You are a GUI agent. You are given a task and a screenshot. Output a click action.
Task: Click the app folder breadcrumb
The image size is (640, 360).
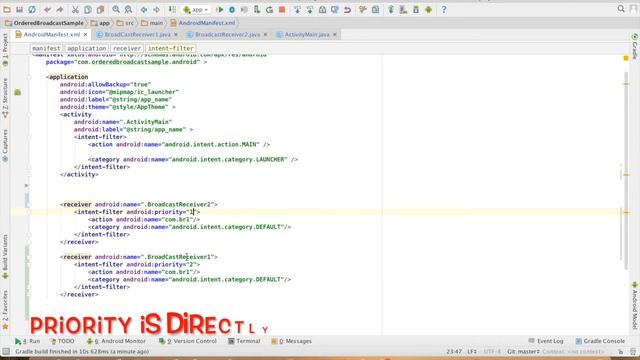pyautogui.click(x=100, y=23)
